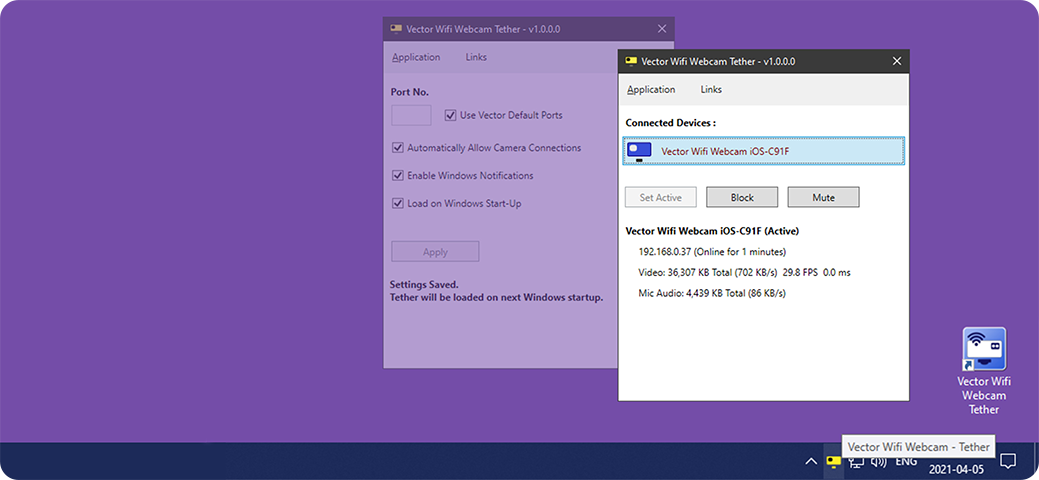1039x480 pixels.
Task: Uncheck Use Vector Default Ports
Action: tap(451, 115)
